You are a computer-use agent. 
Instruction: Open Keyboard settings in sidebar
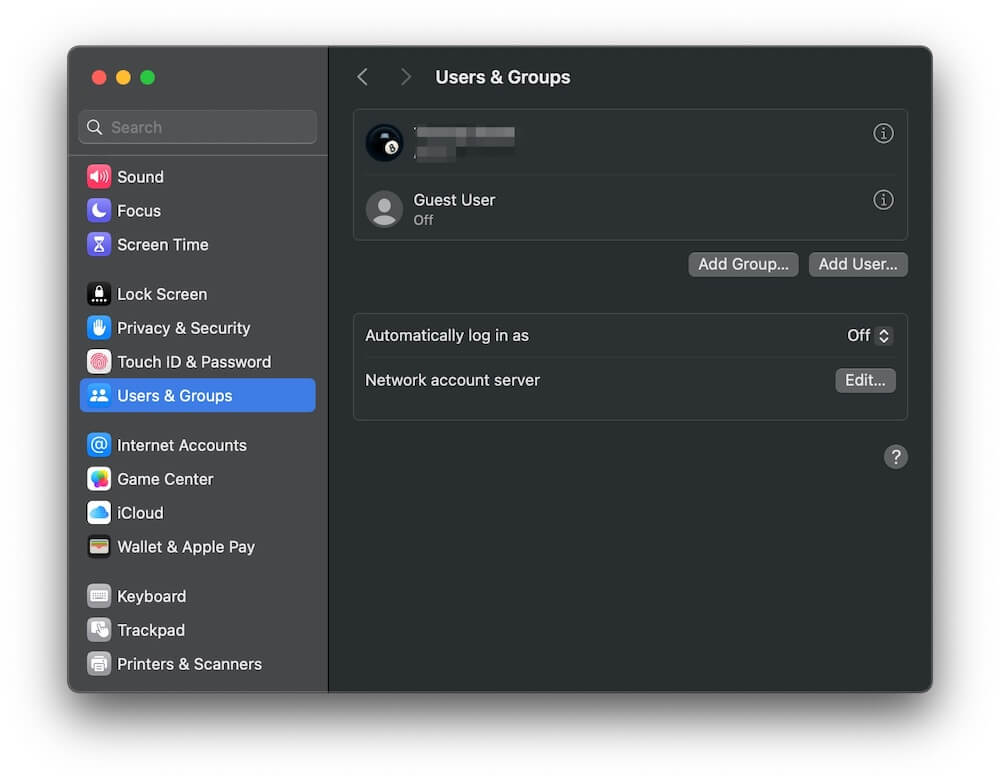pos(197,596)
